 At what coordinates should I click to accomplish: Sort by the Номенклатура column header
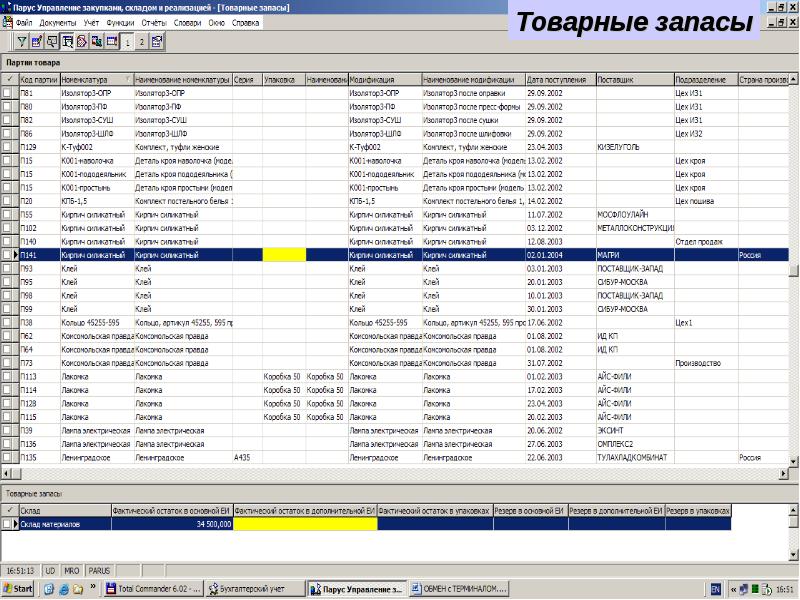pos(95,79)
